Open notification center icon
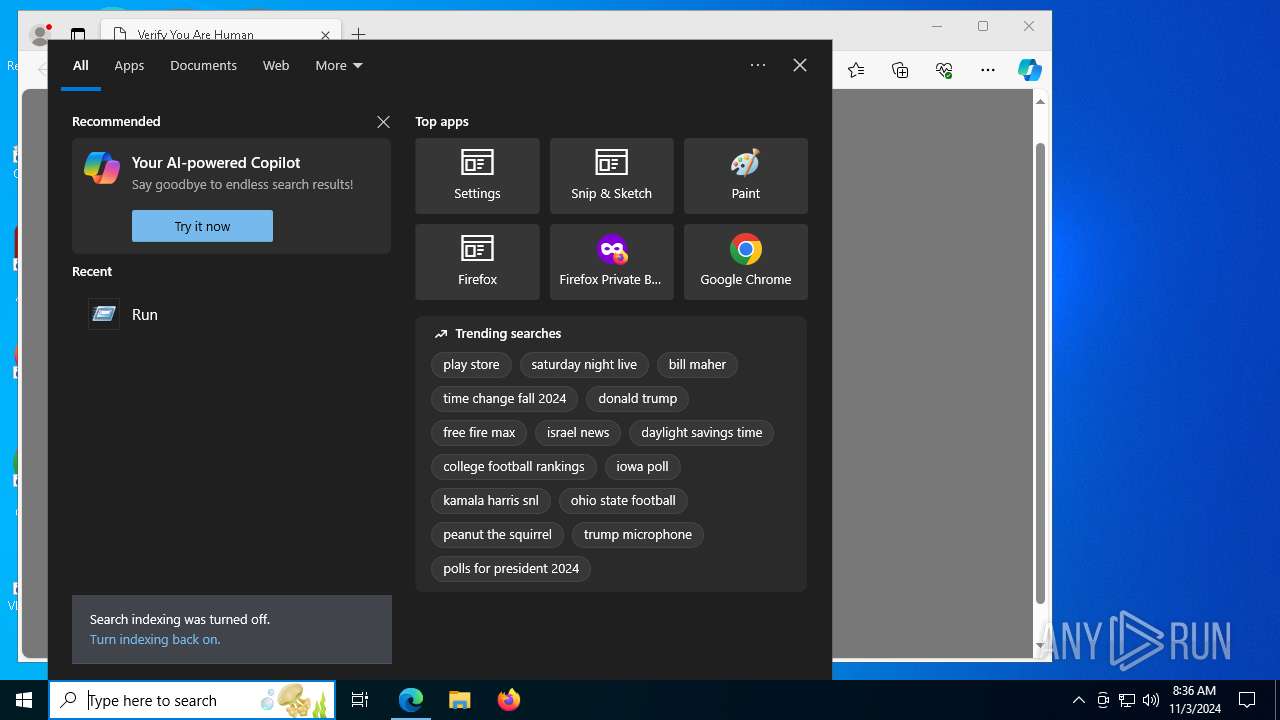The width and height of the screenshot is (1280, 720). 1247,700
